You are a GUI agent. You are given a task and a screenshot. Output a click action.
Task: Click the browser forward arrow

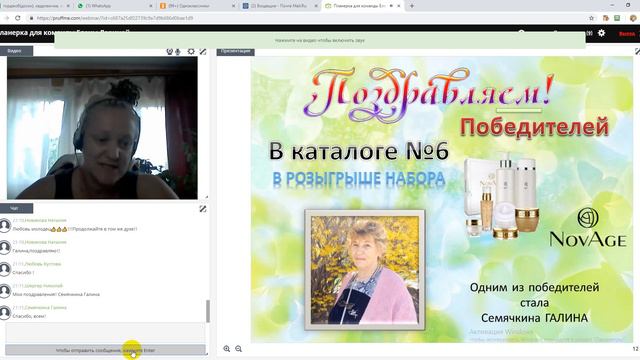(6, 18)
